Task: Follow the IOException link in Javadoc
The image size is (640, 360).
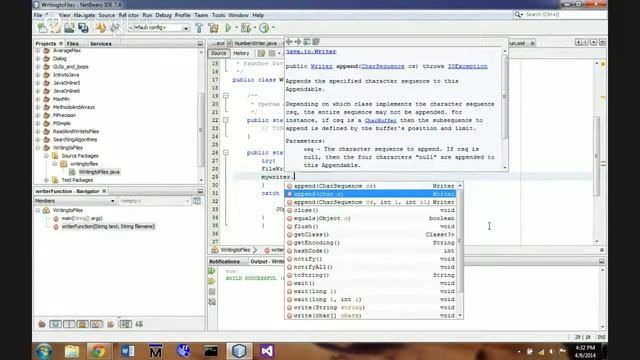Action: tap(468, 66)
